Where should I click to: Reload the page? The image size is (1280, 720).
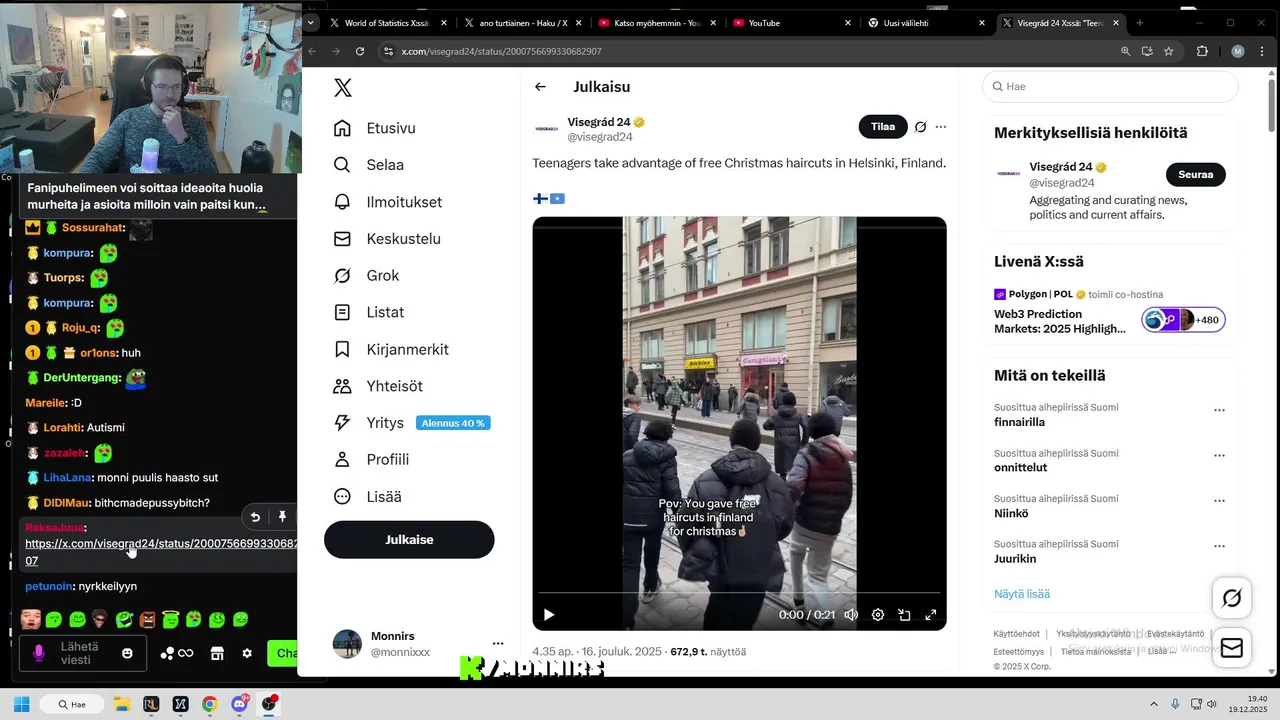click(x=361, y=51)
